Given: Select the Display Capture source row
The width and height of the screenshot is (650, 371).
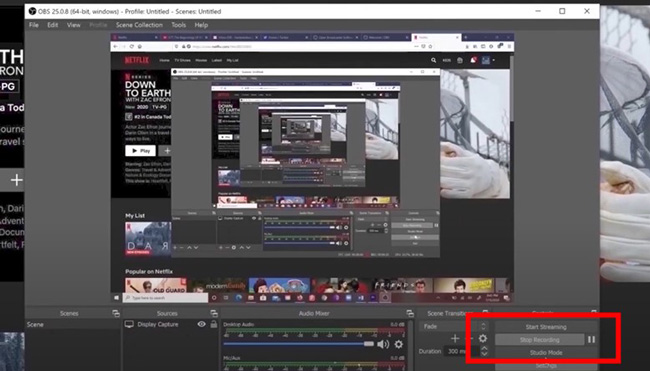Looking at the screenshot, I should tap(170, 325).
